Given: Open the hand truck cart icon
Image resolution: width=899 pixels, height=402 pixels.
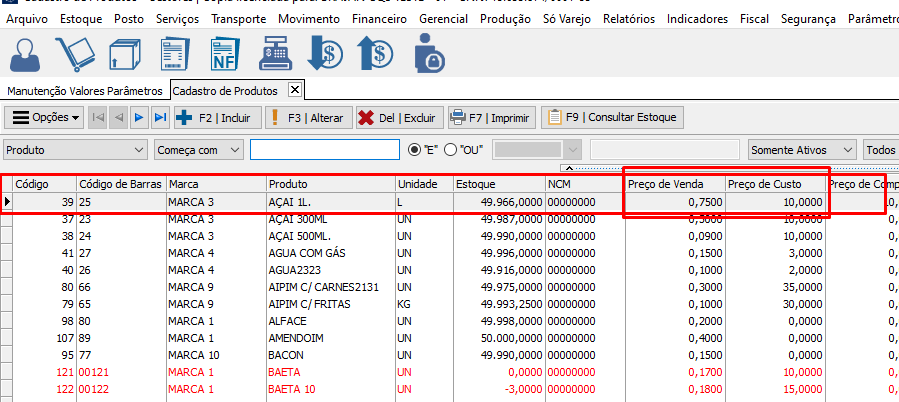Looking at the screenshot, I should [75, 53].
